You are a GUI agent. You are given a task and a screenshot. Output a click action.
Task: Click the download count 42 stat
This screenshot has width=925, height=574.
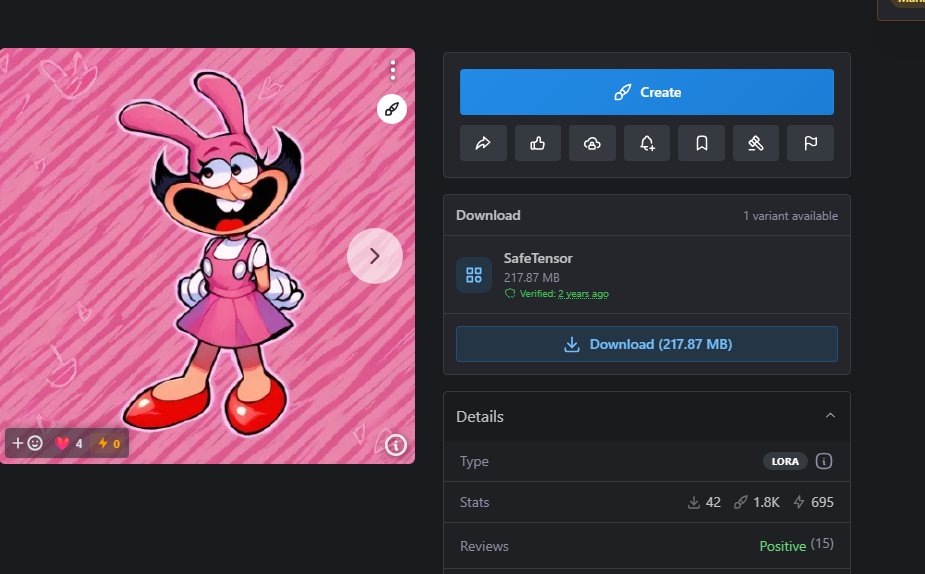704,502
